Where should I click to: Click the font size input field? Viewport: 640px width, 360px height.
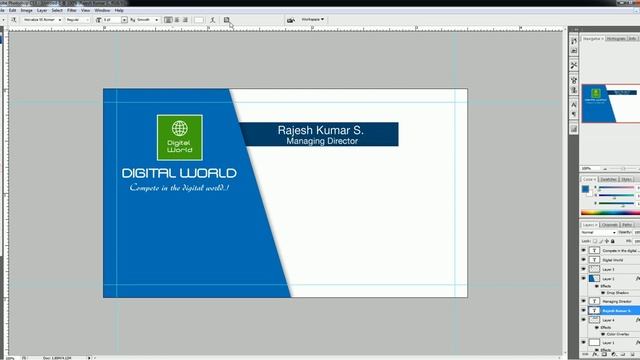coord(111,20)
